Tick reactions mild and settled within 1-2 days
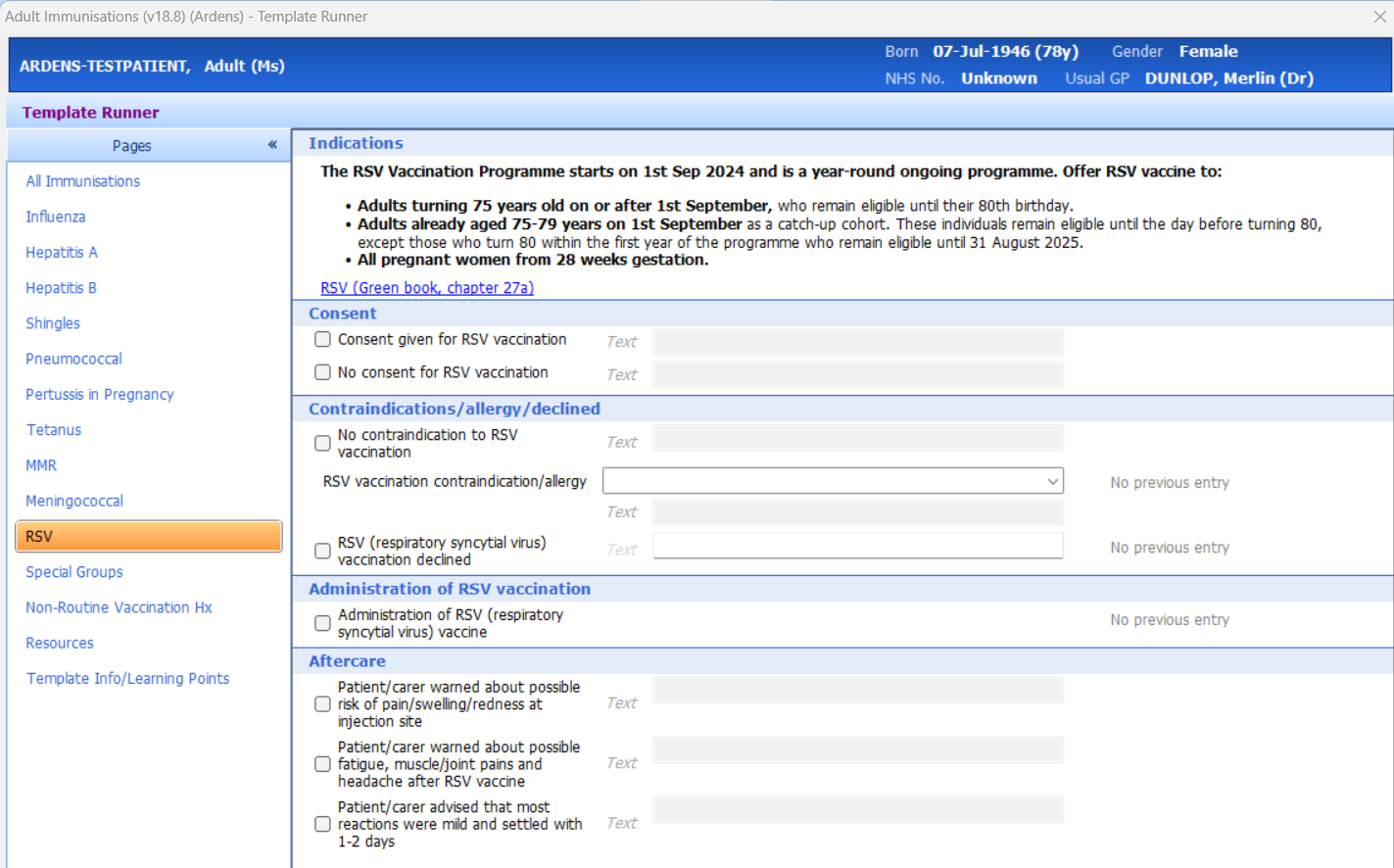The width and height of the screenshot is (1394, 868). coord(322,825)
